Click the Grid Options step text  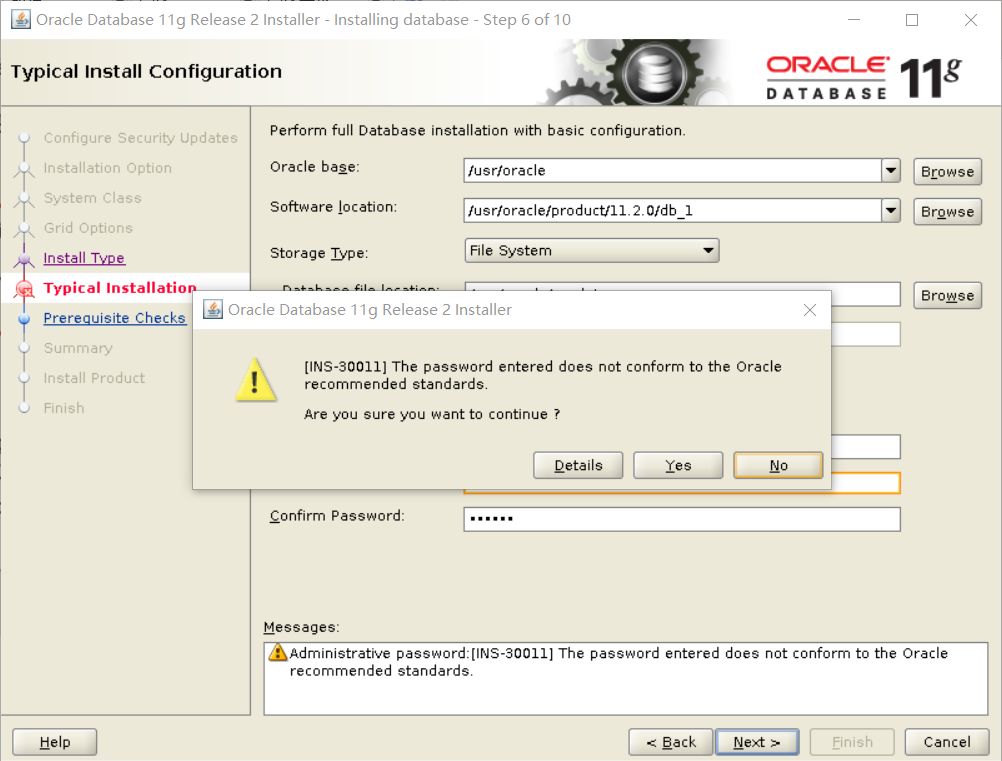click(88, 227)
